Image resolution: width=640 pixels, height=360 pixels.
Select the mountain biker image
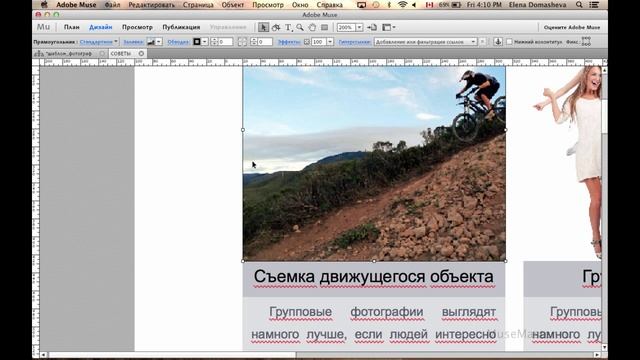pos(374,164)
